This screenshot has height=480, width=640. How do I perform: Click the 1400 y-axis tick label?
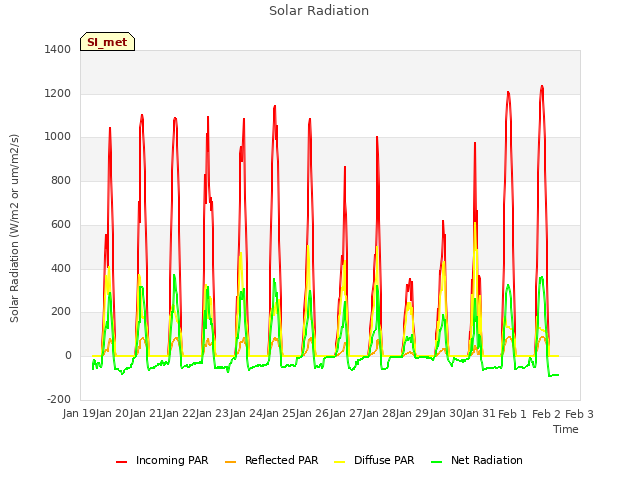(x=58, y=49)
